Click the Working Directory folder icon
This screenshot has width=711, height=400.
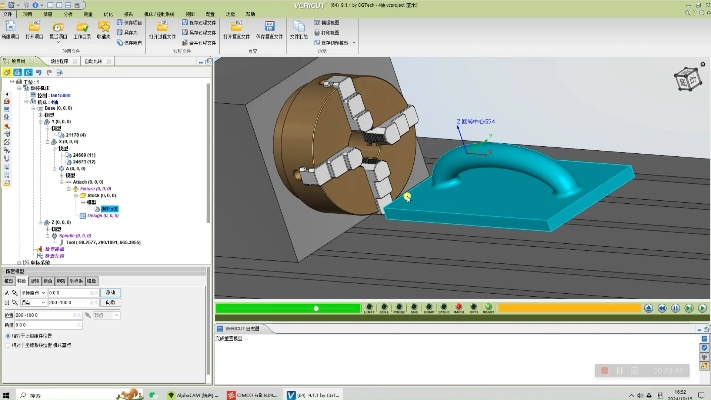coord(81,28)
